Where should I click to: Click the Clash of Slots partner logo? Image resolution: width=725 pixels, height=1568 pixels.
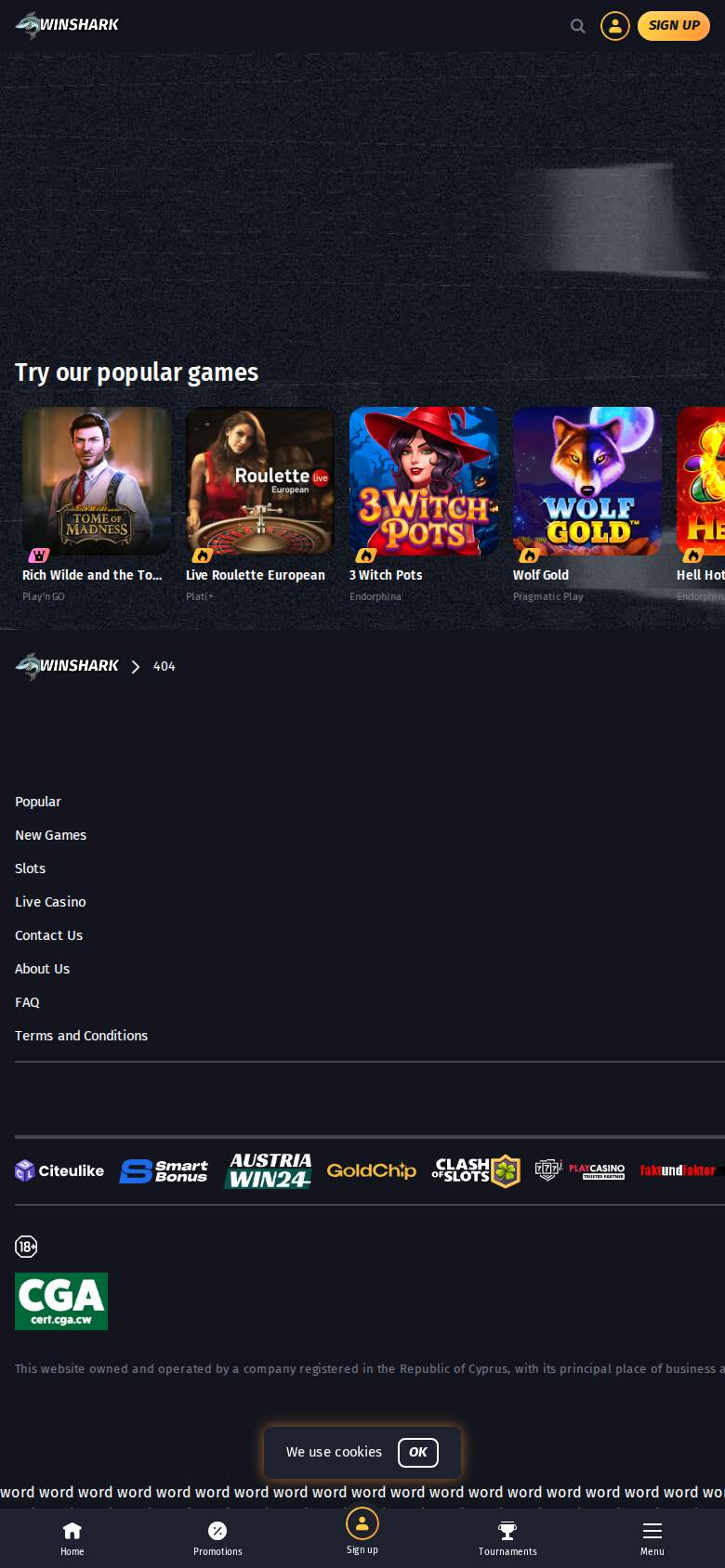476,1170
